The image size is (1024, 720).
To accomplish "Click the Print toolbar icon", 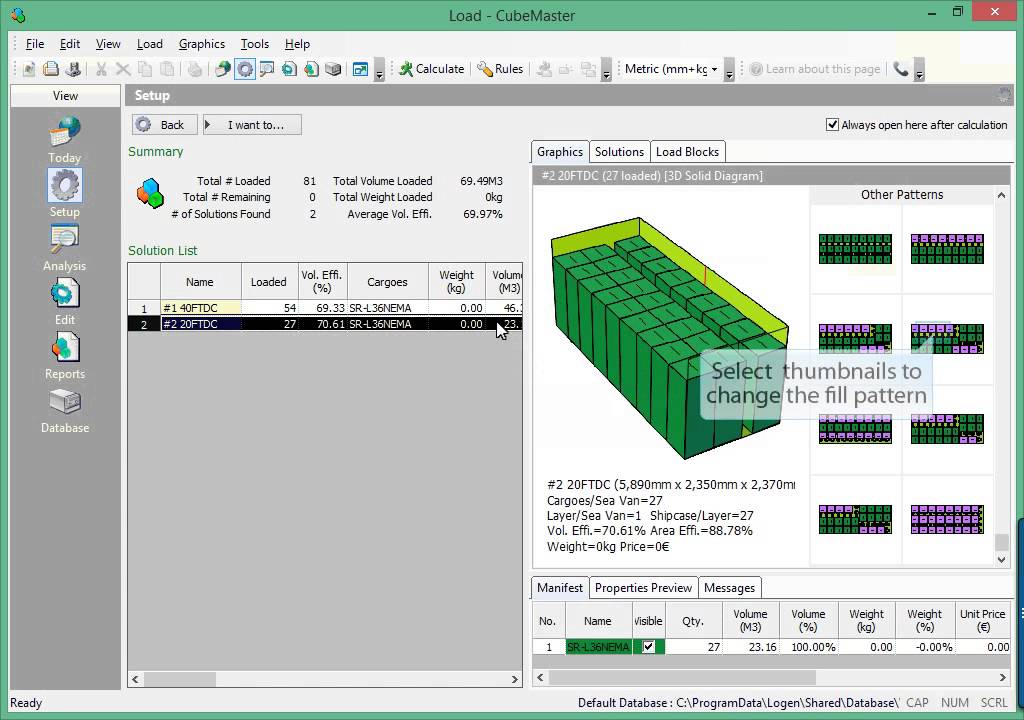I will tap(51, 69).
